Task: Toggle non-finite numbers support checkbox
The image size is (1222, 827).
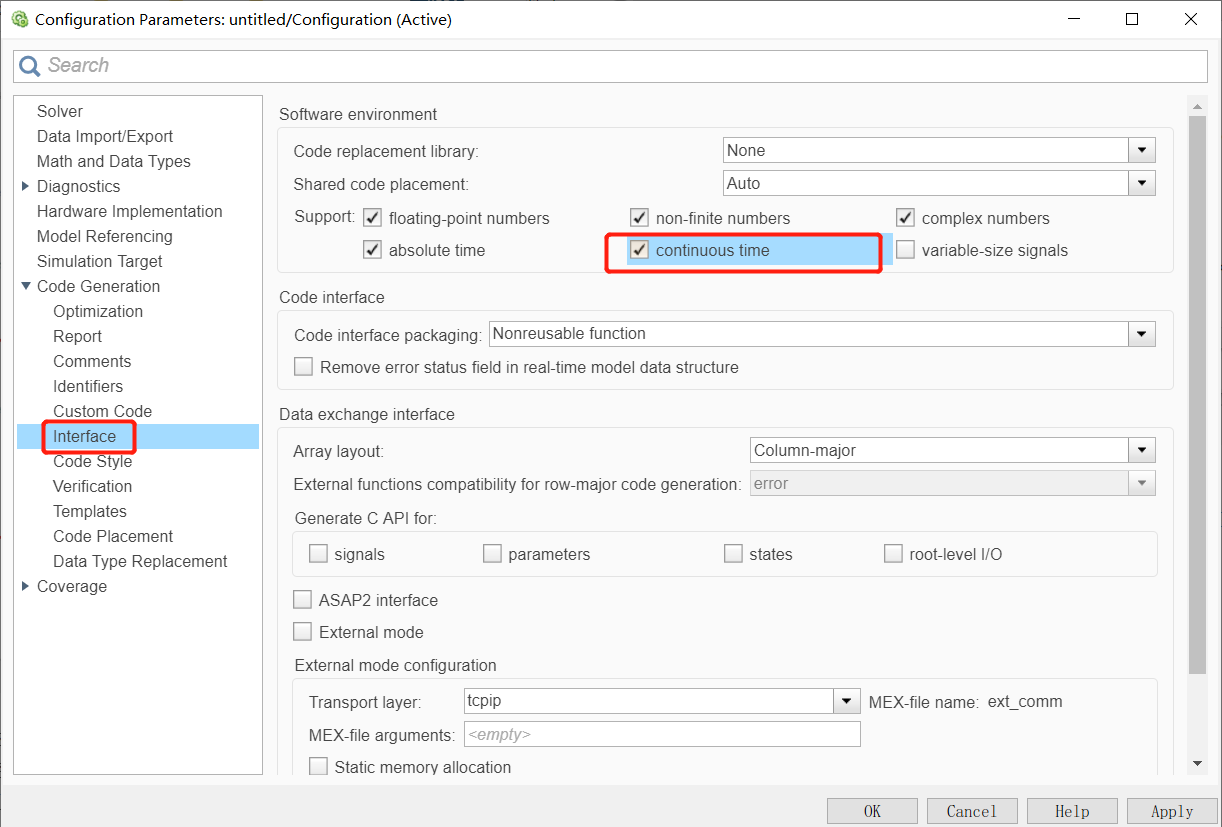Action: point(640,218)
